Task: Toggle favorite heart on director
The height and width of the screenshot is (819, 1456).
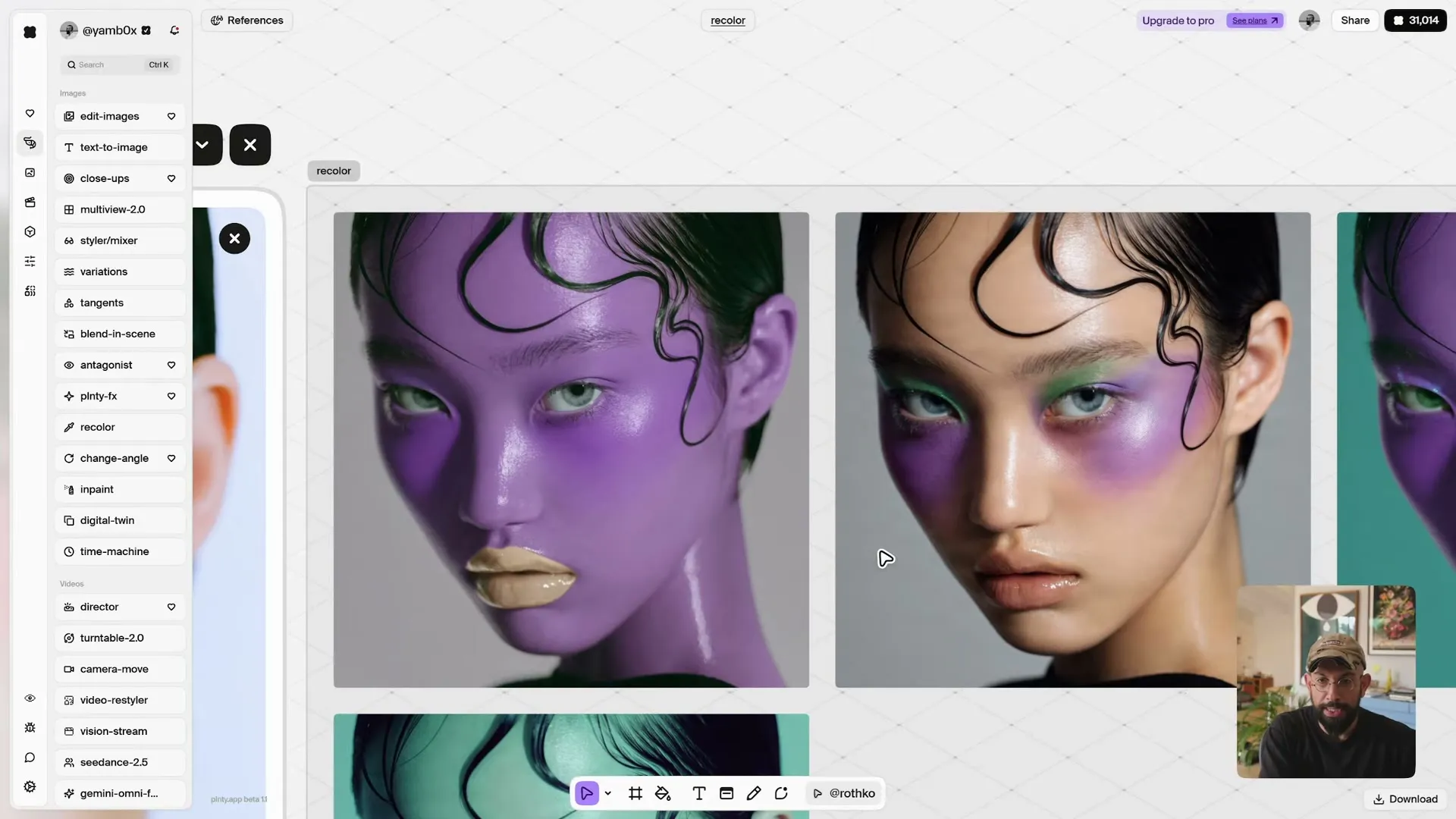Action: (171, 607)
